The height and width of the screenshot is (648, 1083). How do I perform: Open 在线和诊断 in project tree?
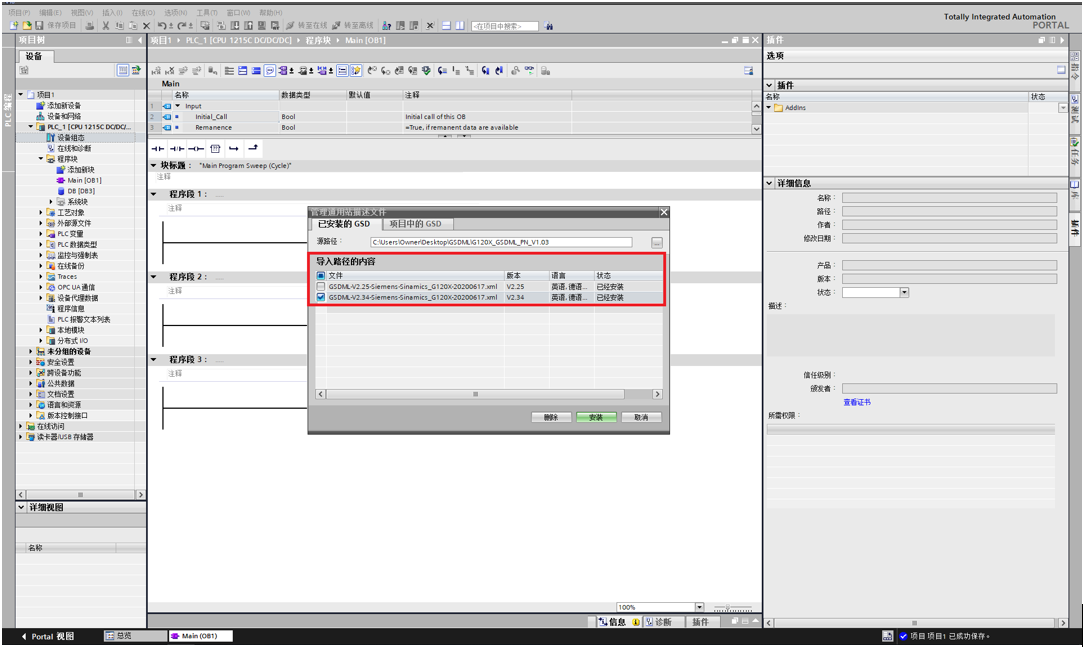[x=73, y=149]
